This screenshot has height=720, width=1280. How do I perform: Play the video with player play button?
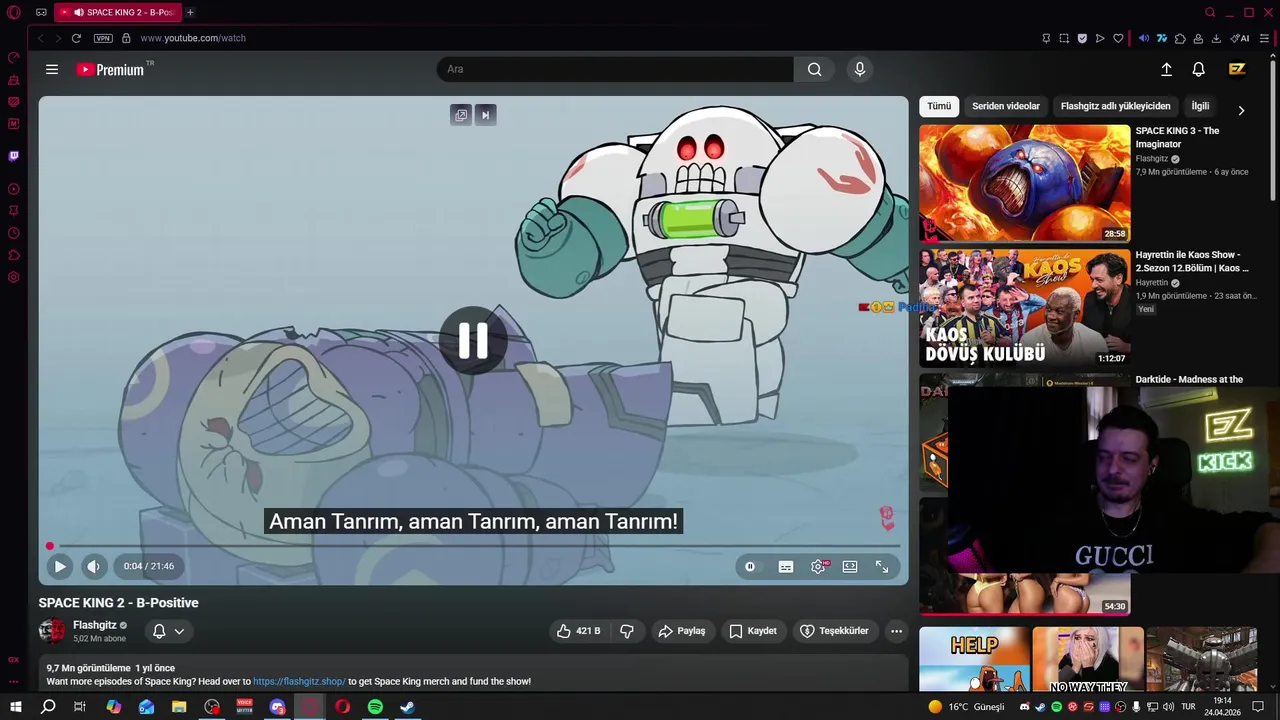coord(60,566)
